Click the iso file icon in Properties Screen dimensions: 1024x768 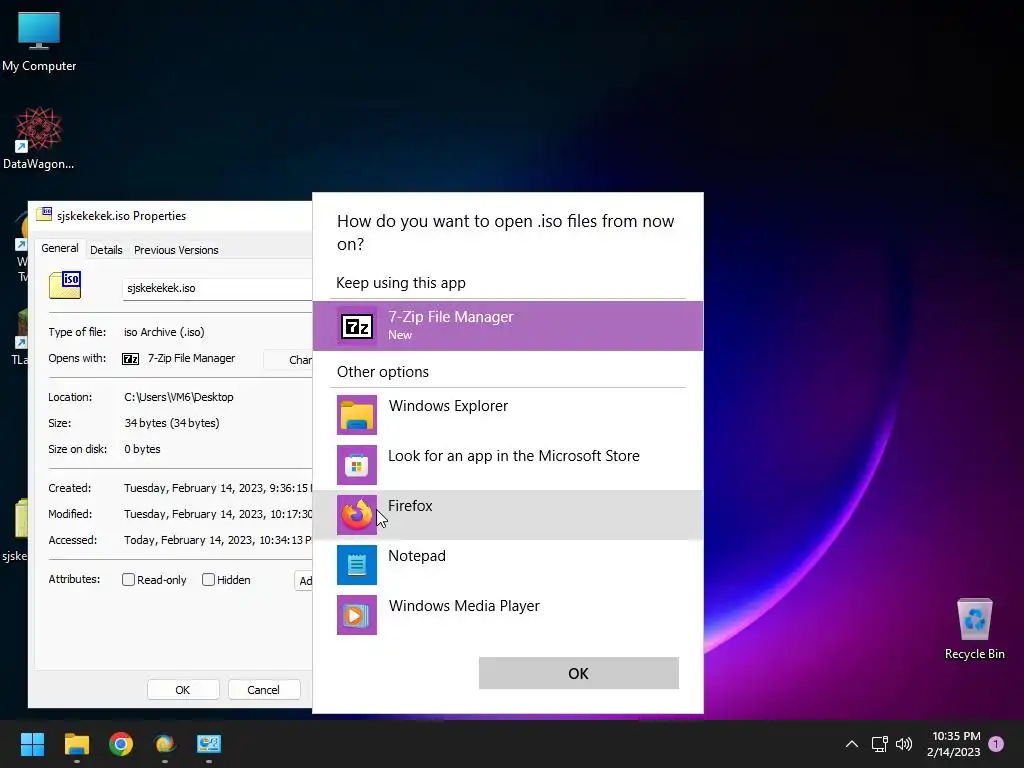coord(65,285)
